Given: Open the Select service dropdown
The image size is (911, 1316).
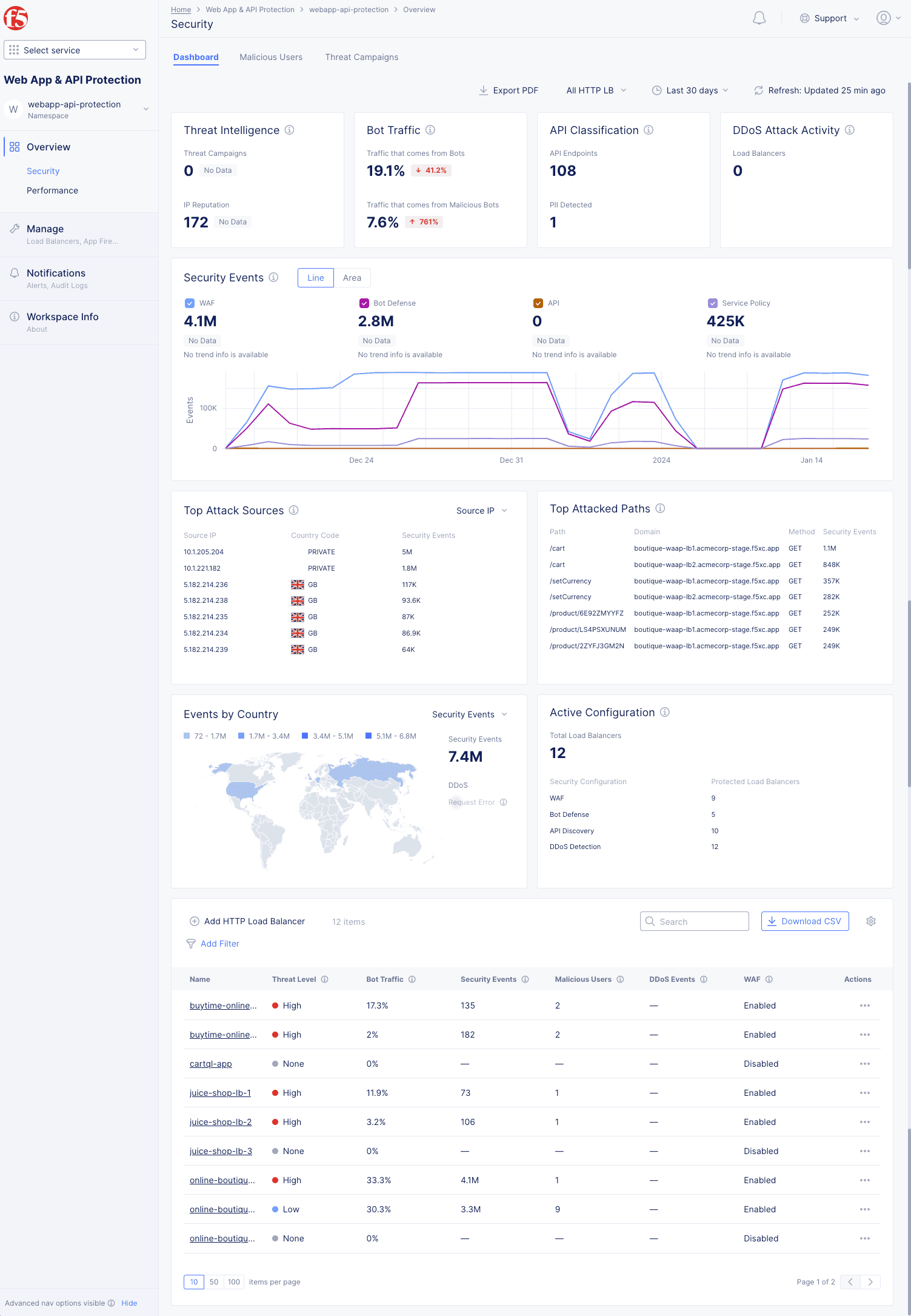Looking at the screenshot, I should click(75, 50).
